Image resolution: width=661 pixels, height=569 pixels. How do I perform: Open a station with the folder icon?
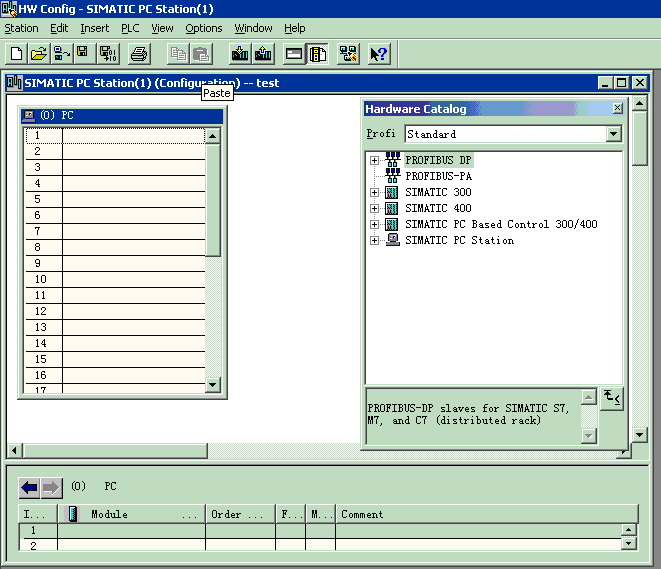(39, 54)
